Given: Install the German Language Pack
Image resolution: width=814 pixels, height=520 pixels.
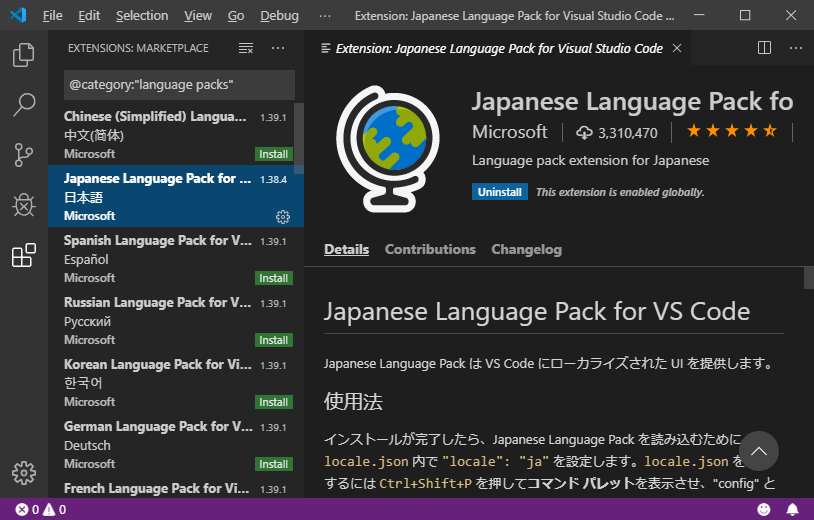Looking at the screenshot, I should (274, 464).
